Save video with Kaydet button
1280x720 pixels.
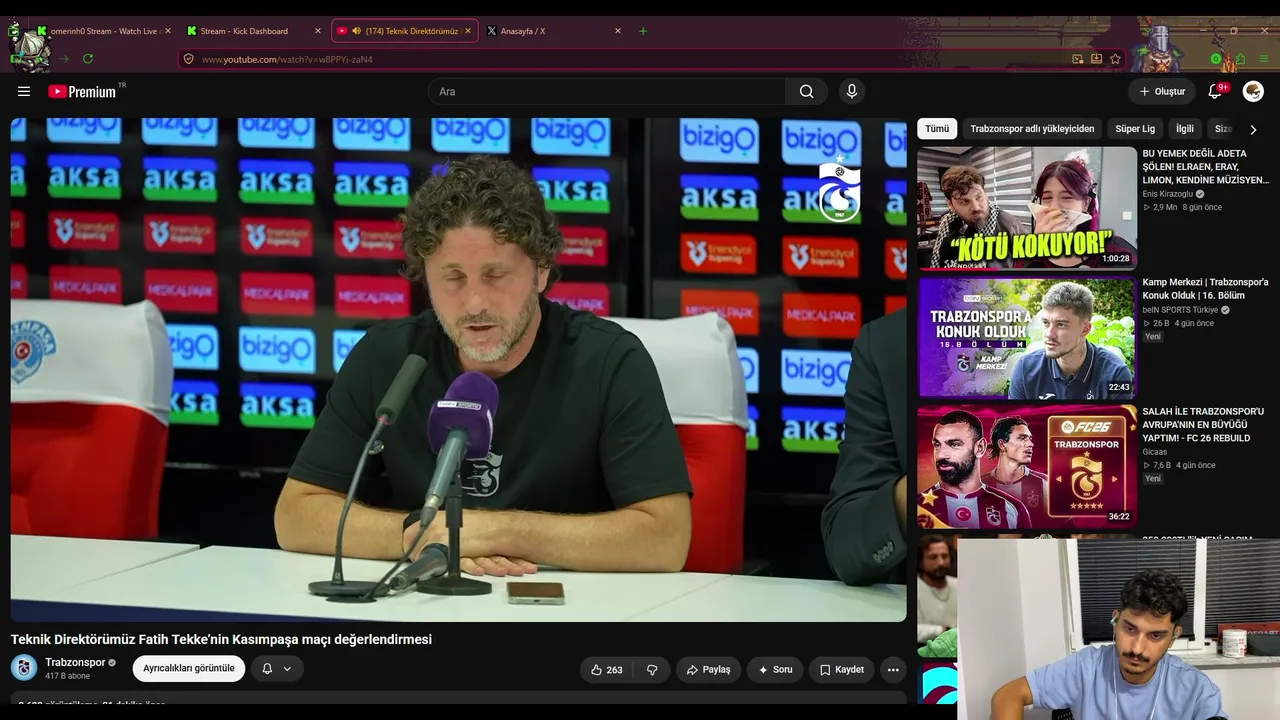(x=841, y=669)
